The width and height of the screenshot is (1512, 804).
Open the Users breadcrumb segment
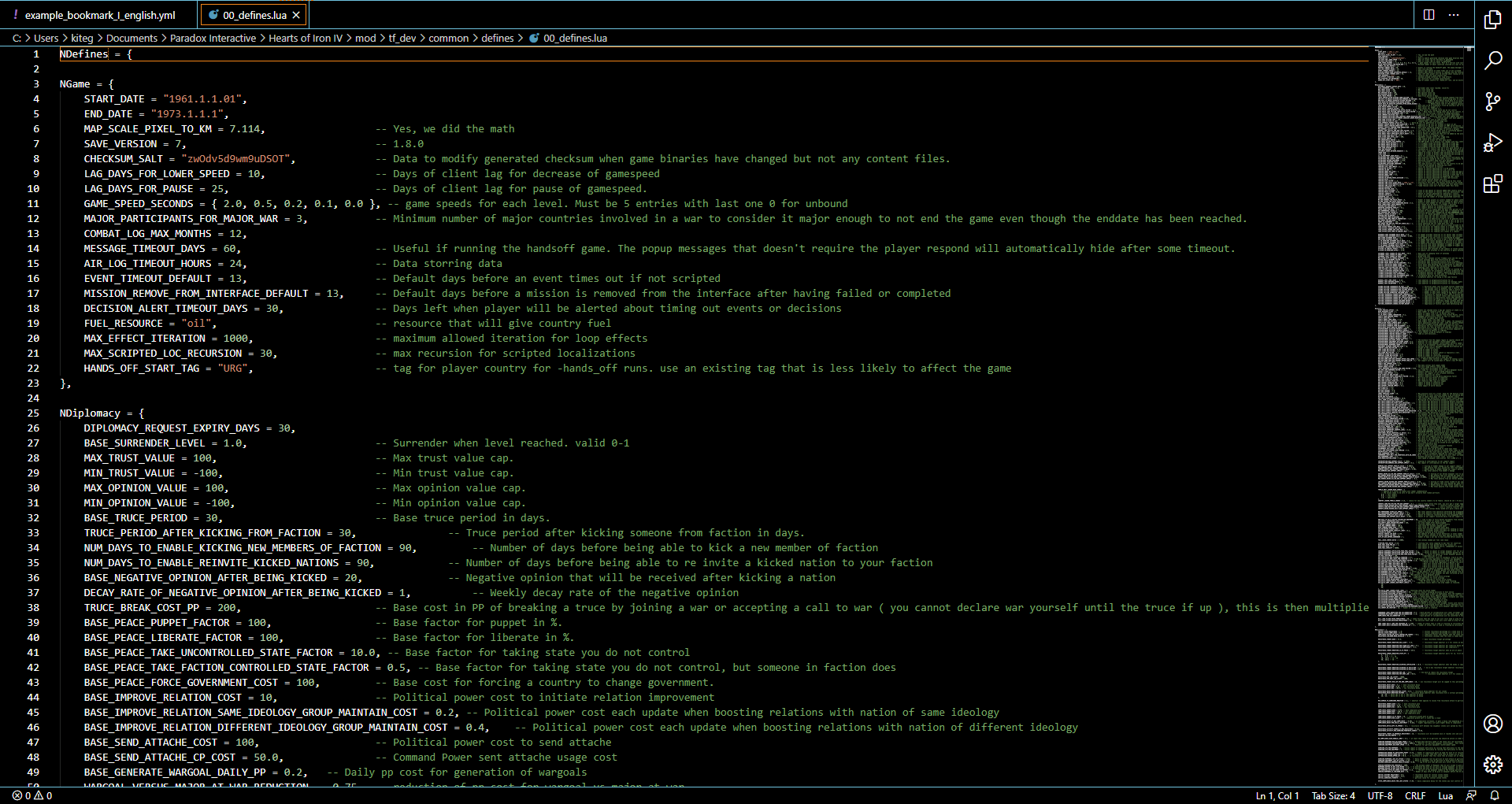coord(46,38)
